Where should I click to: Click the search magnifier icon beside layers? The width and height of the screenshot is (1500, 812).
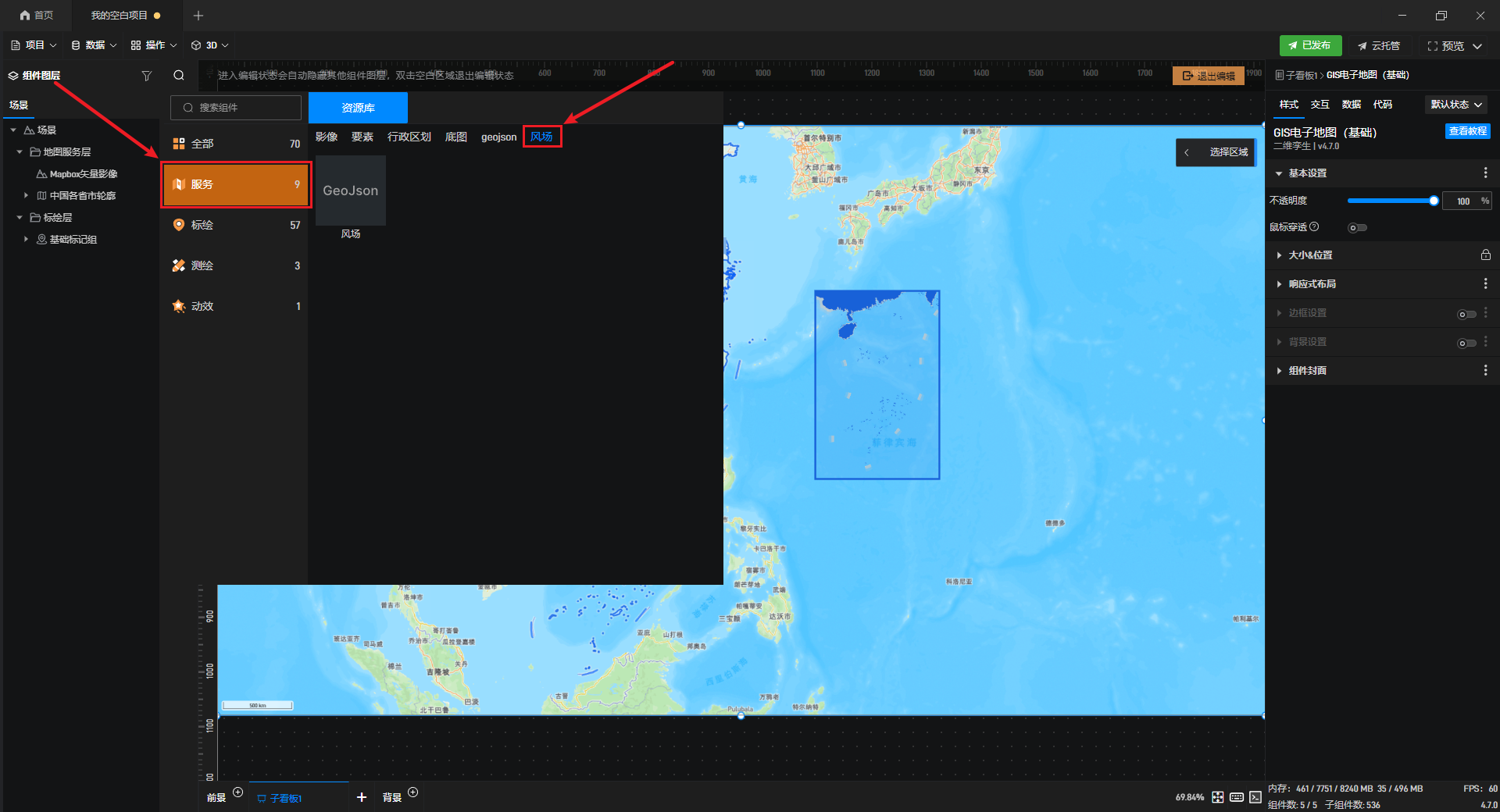[x=179, y=76]
